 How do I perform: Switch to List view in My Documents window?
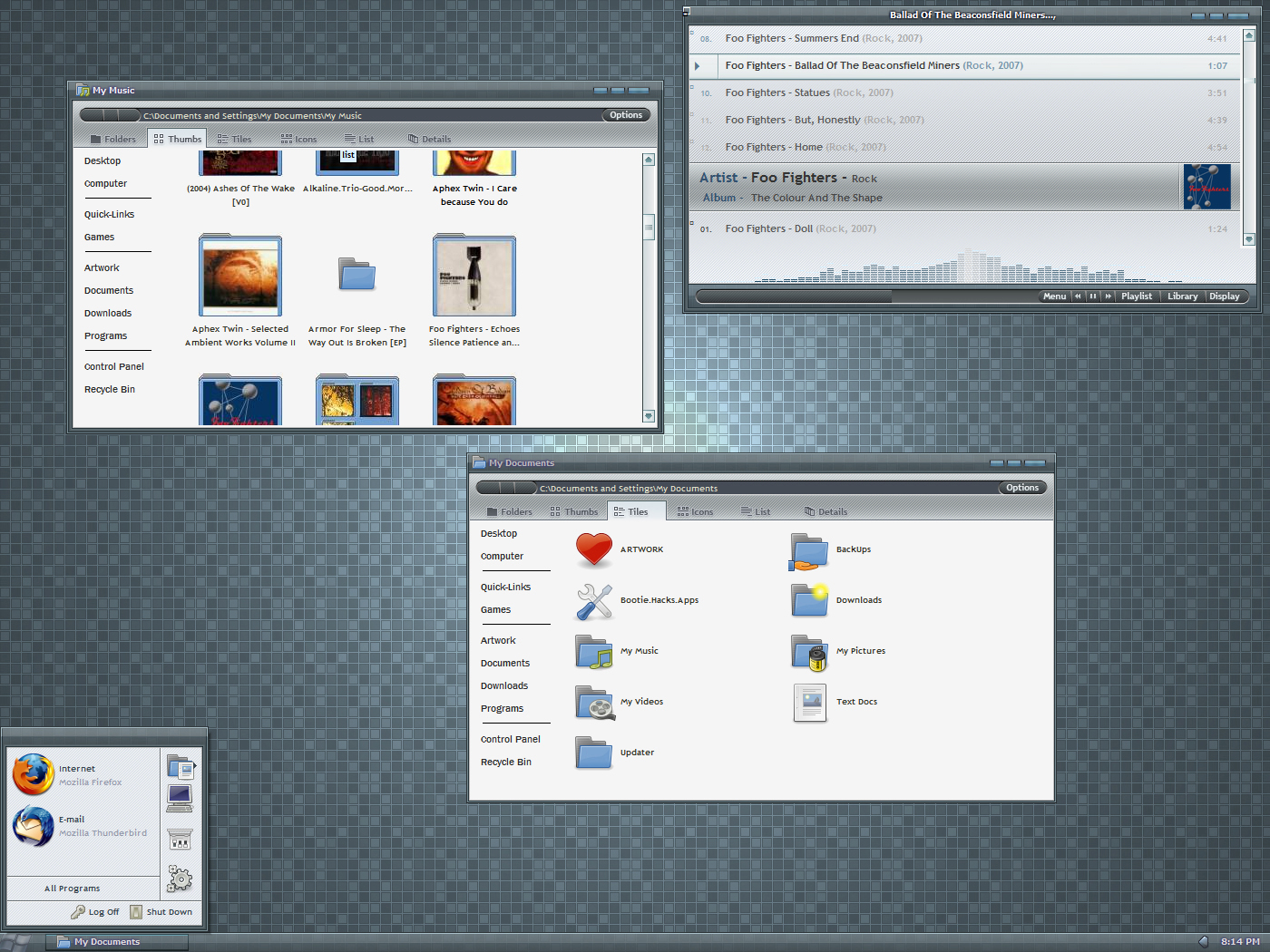tap(755, 511)
